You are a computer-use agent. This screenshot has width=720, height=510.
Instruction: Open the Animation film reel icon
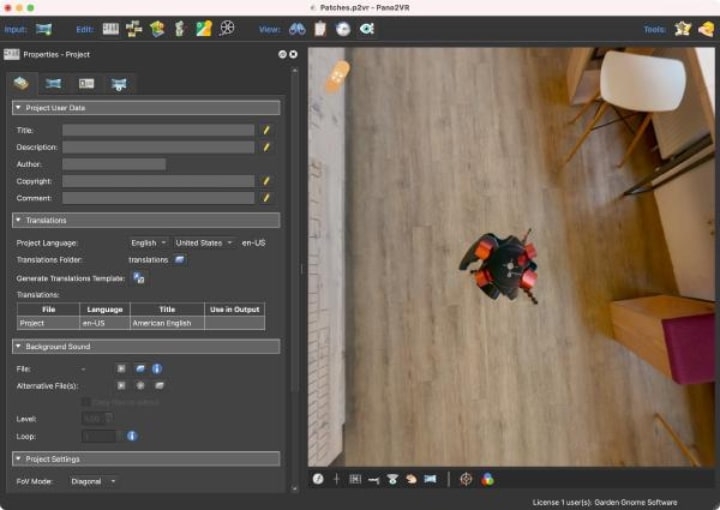tap(227, 28)
